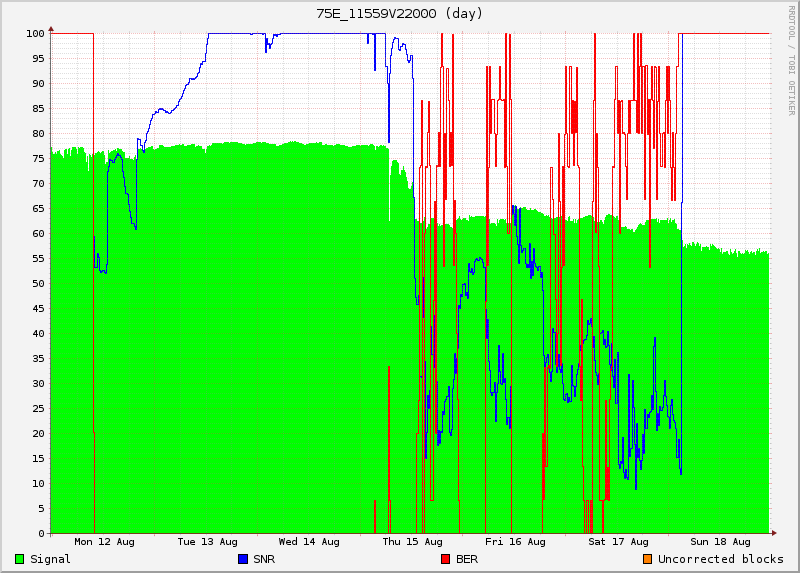Click the y-axis value 20
The width and height of the screenshot is (800, 573).
pos(38,434)
